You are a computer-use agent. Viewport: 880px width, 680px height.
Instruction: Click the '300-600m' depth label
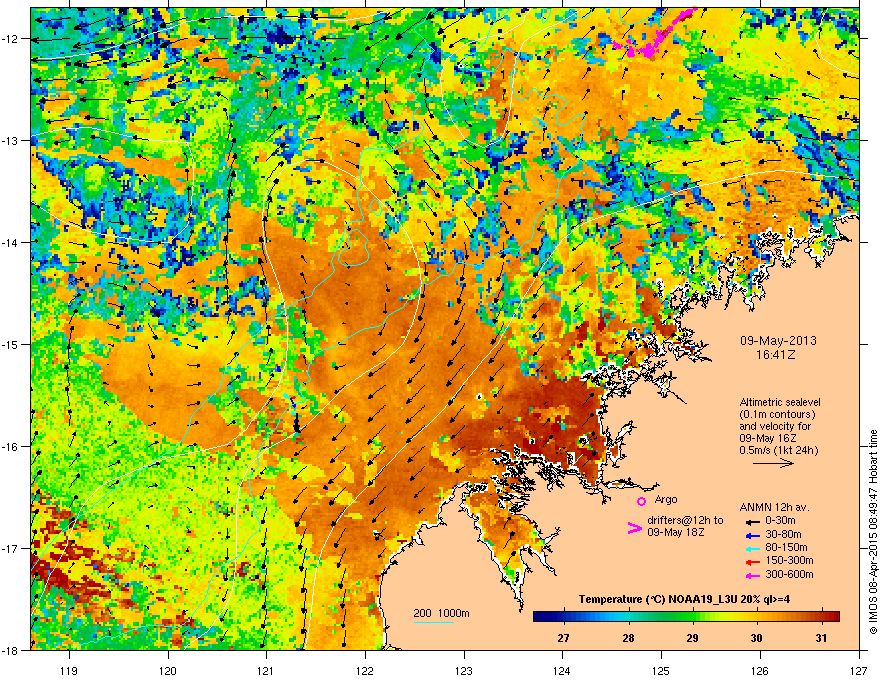click(x=789, y=575)
